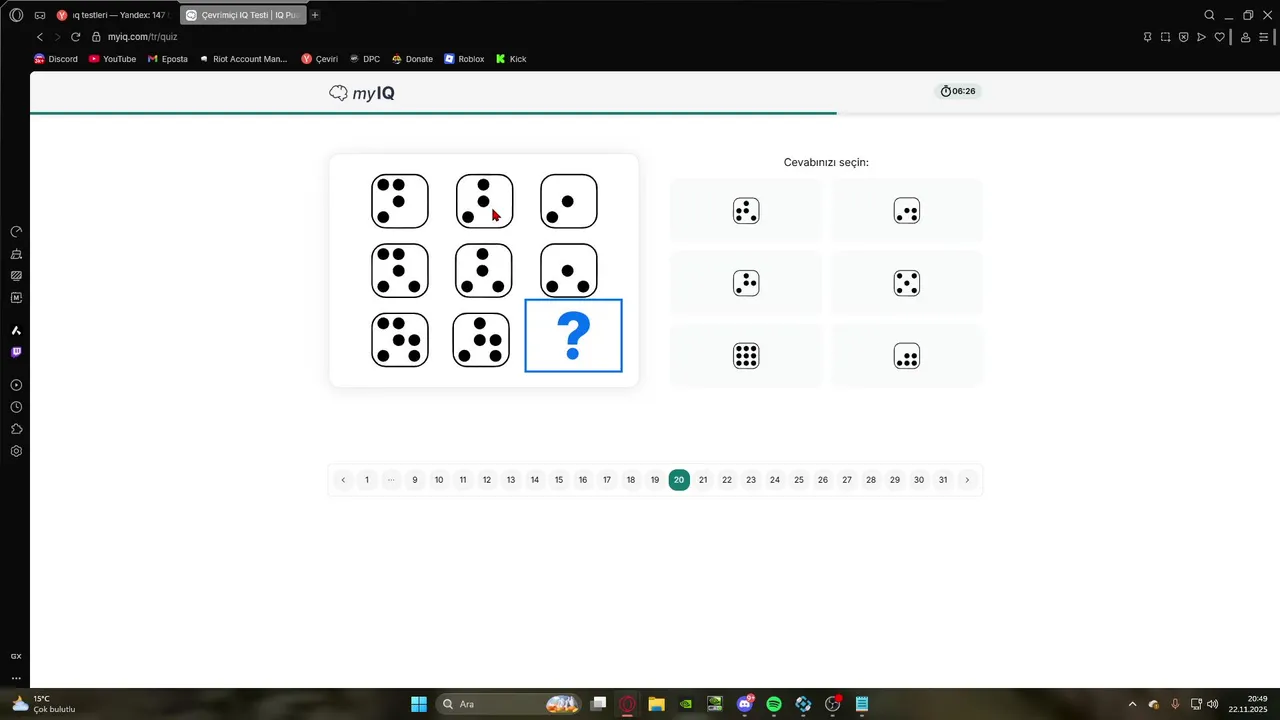1280x720 pixels.
Task: Open the Çeviri bookmark
Action: pos(320,59)
